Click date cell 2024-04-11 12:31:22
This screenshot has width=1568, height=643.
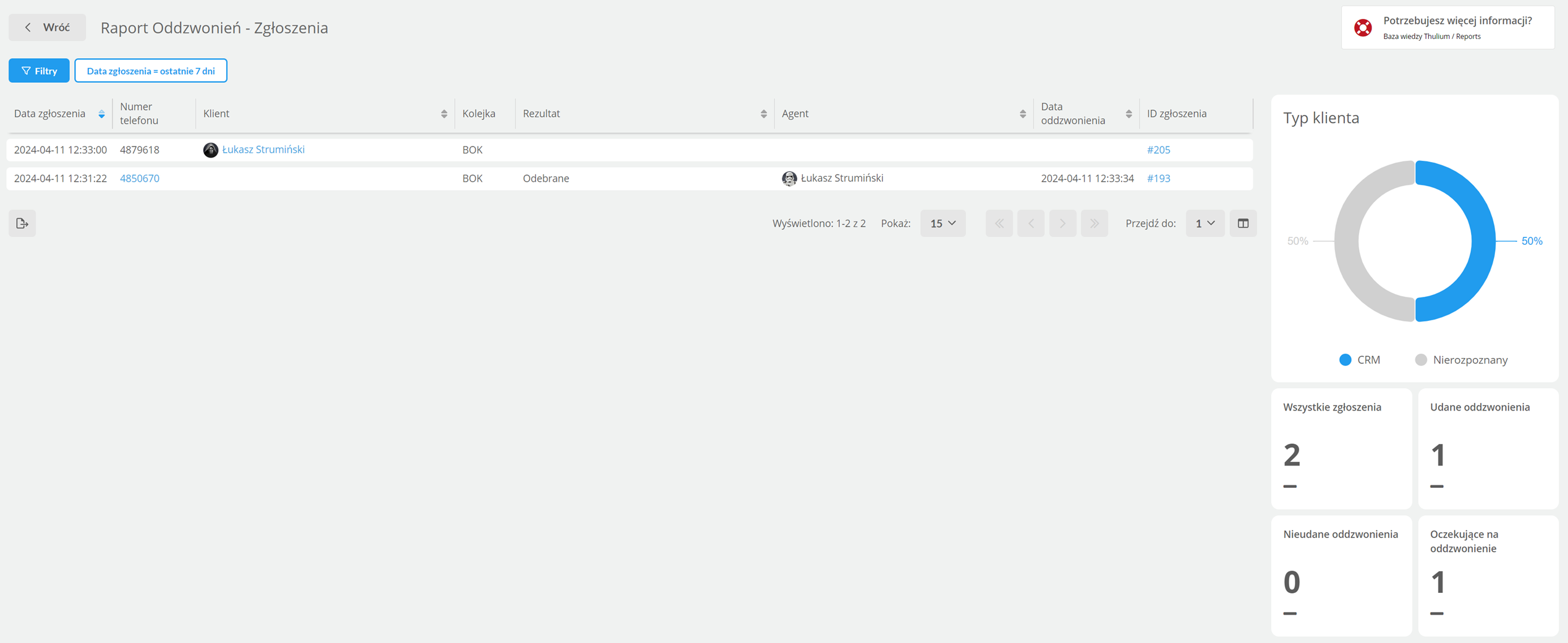[61, 178]
